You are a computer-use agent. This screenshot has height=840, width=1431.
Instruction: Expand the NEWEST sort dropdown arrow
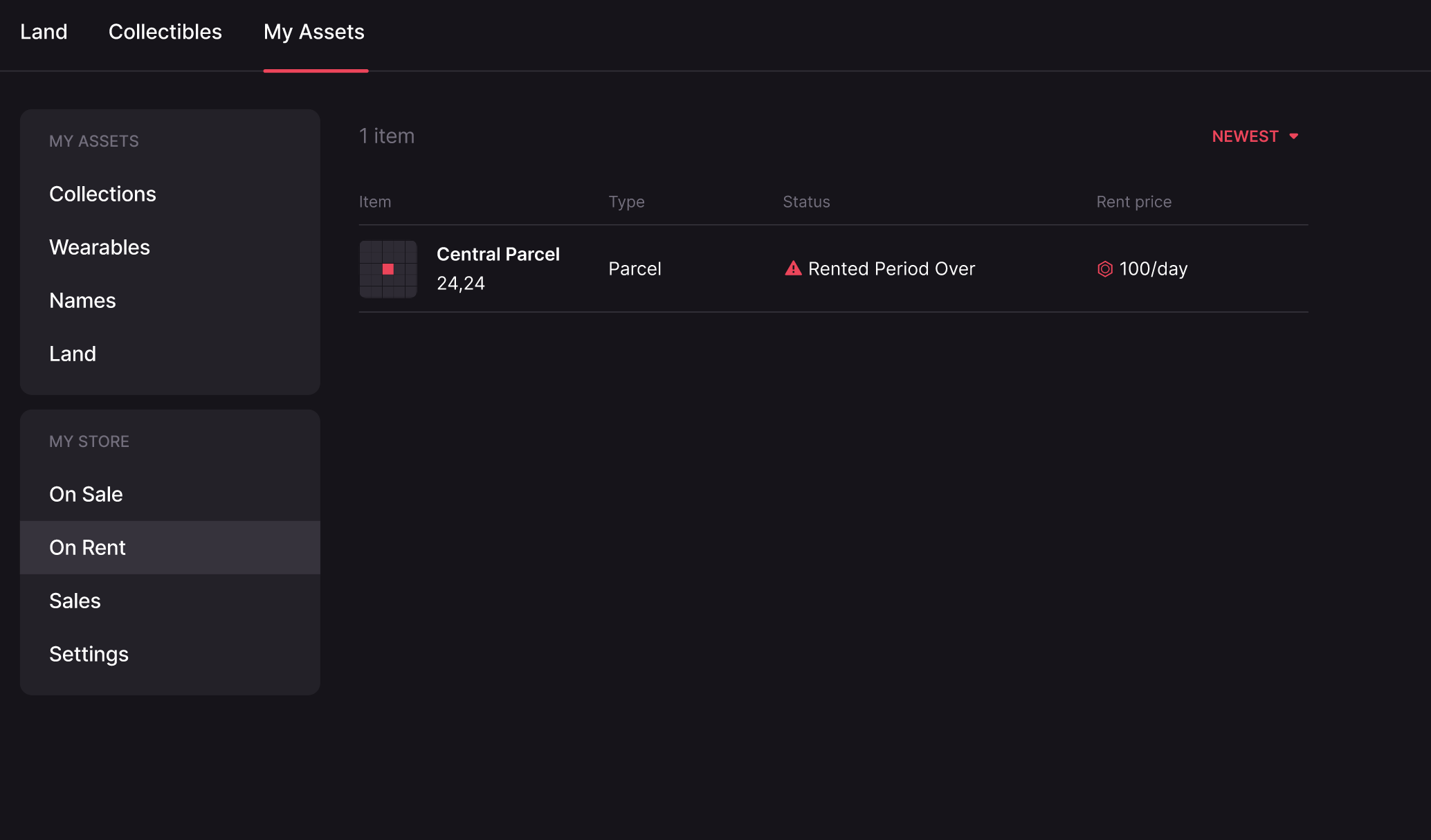point(1293,136)
